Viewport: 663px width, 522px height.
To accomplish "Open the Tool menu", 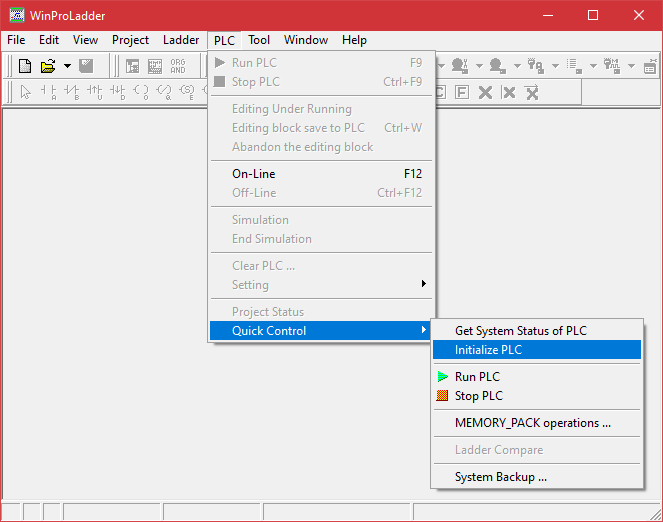I will click(259, 40).
